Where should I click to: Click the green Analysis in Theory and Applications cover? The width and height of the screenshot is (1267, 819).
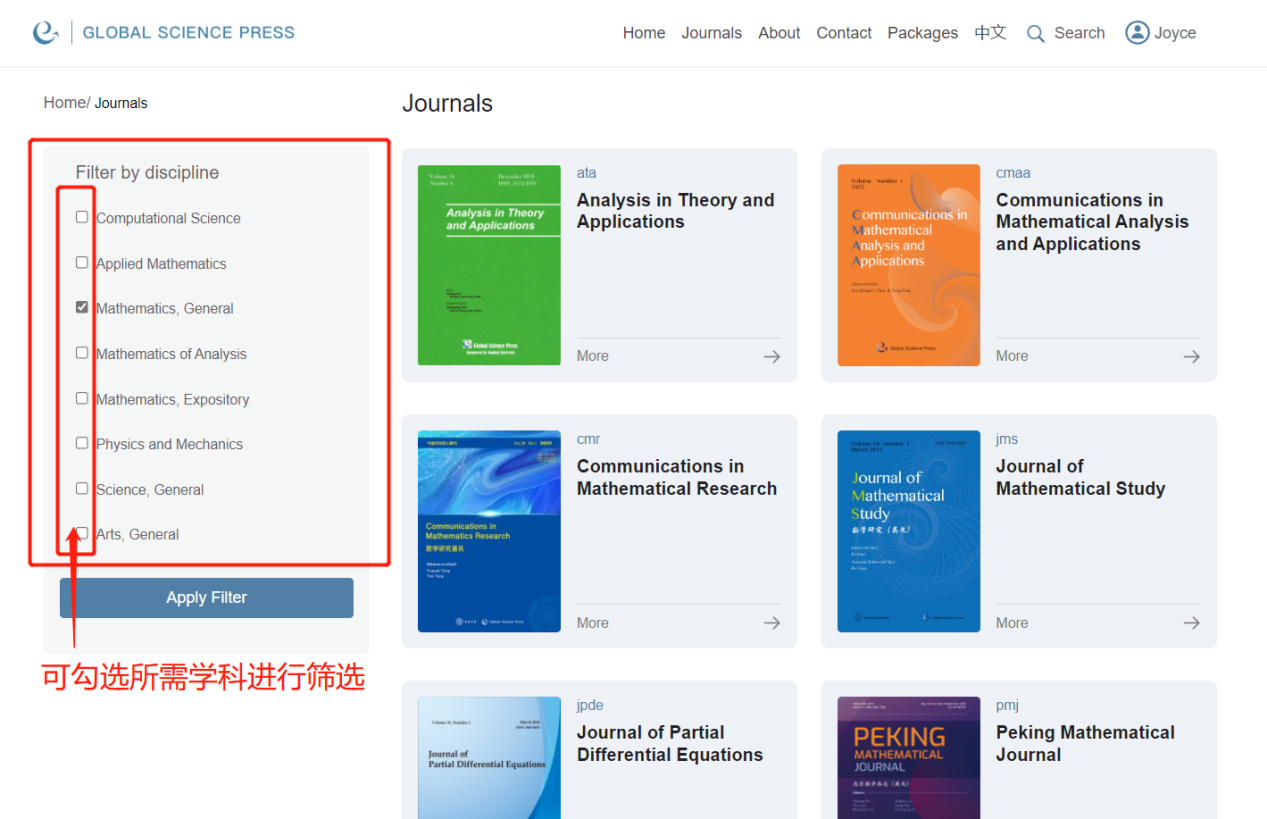pyautogui.click(x=489, y=265)
